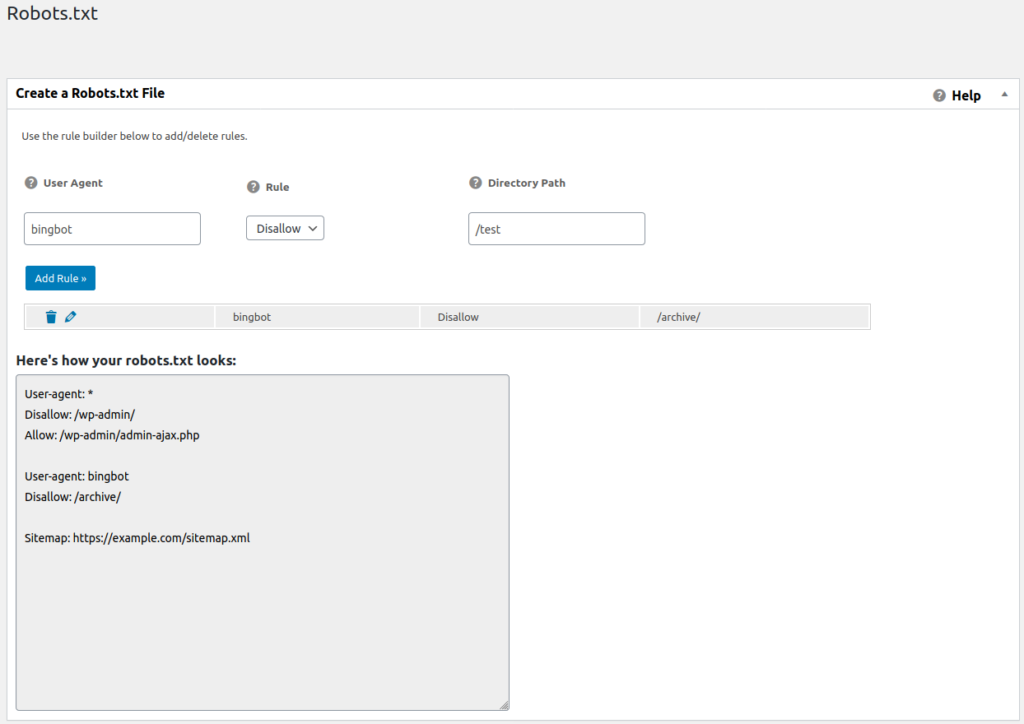Click the question mark icon beside Rule label

253,187
